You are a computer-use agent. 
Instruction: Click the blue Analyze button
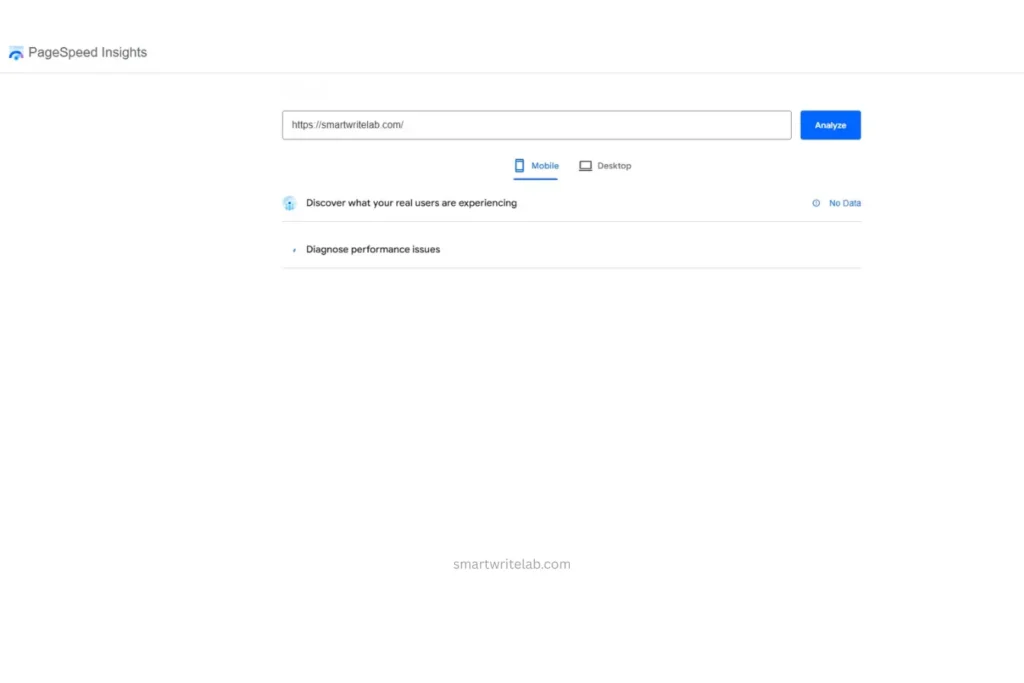830,125
